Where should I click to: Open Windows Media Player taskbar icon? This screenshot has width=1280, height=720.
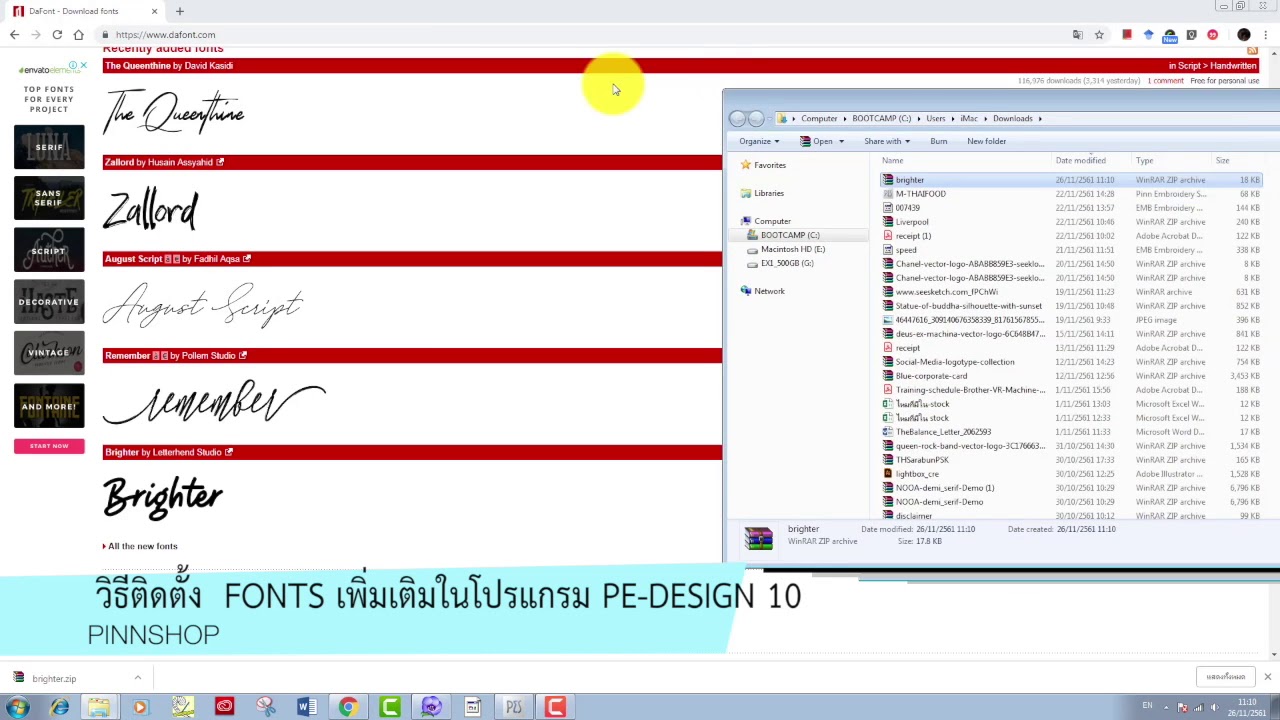coord(140,707)
